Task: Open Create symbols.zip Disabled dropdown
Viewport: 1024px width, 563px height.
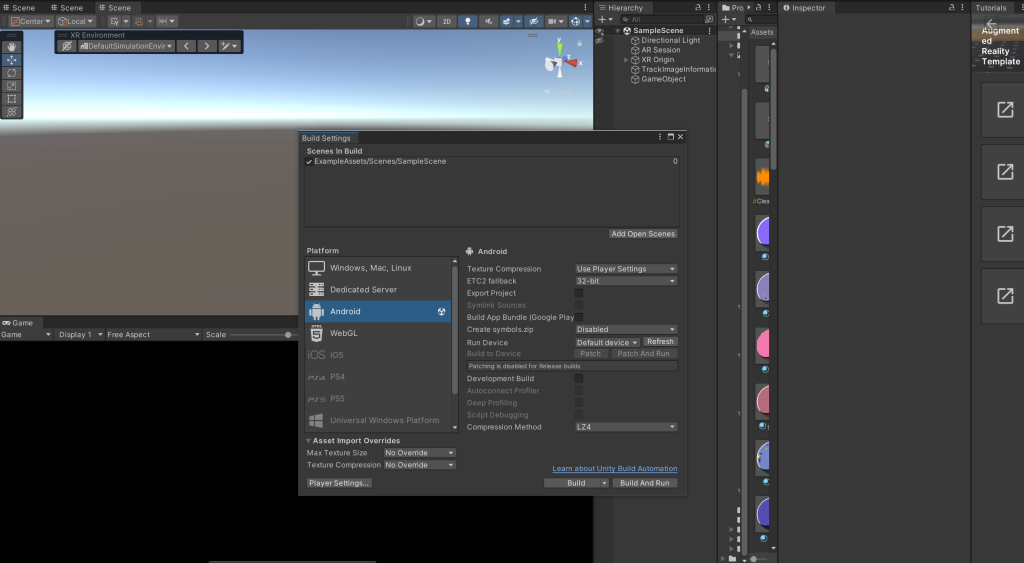Action: [626, 330]
